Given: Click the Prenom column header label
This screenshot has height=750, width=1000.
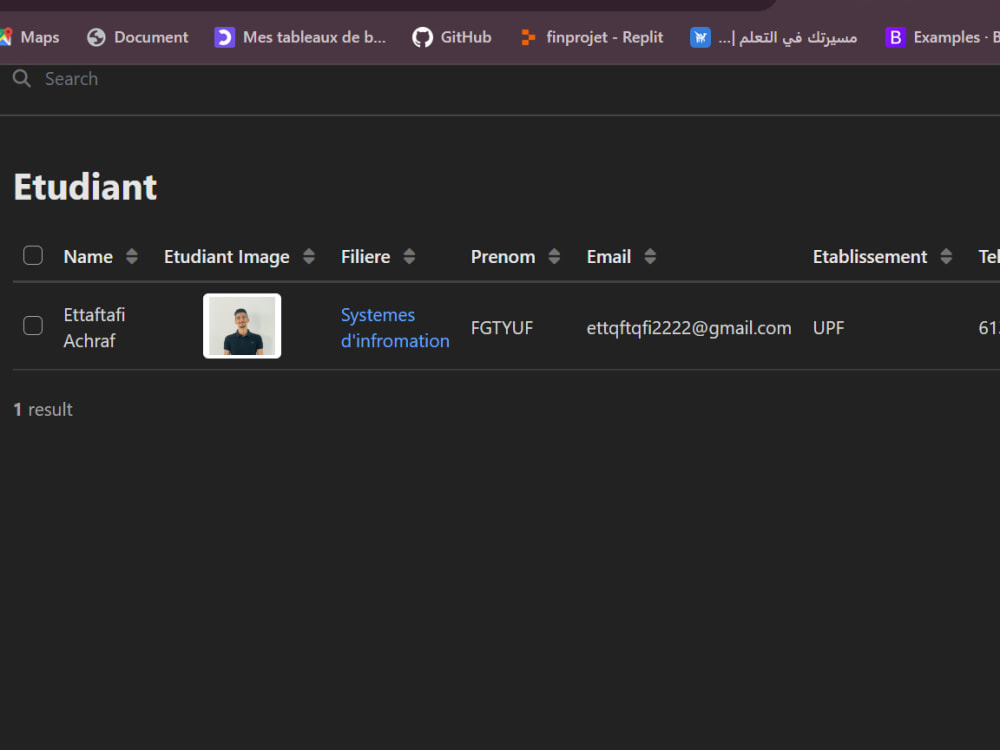Looking at the screenshot, I should coord(503,256).
